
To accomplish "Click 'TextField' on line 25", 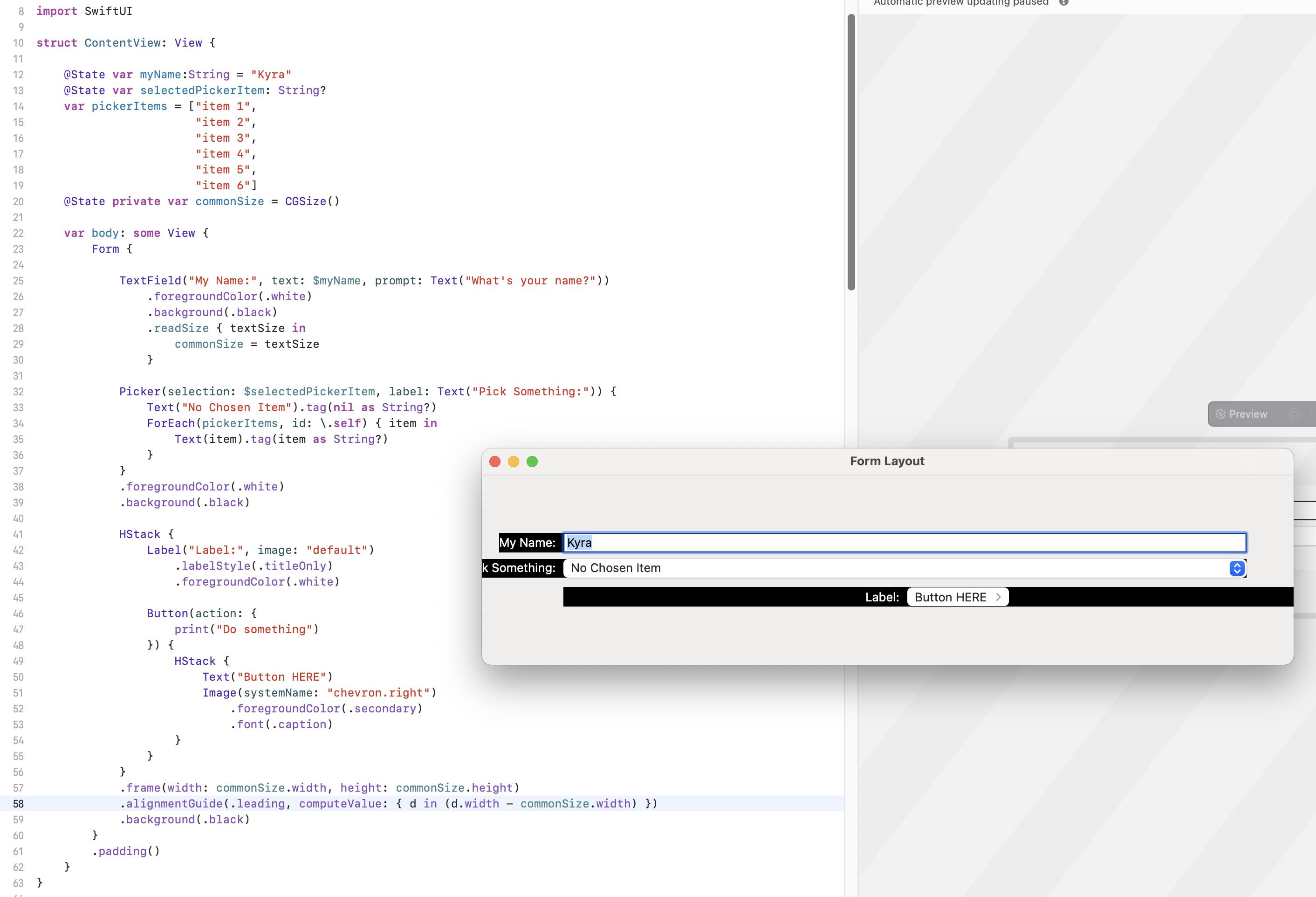I will tap(150, 281).
